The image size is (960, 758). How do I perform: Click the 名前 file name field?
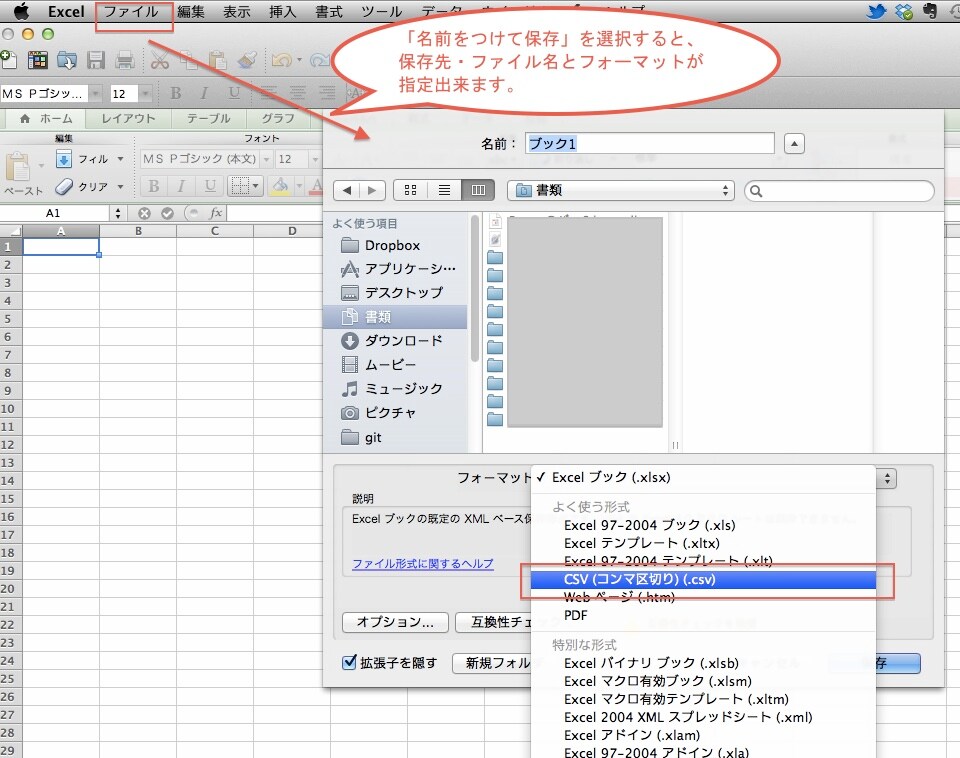tap(650, 144)
